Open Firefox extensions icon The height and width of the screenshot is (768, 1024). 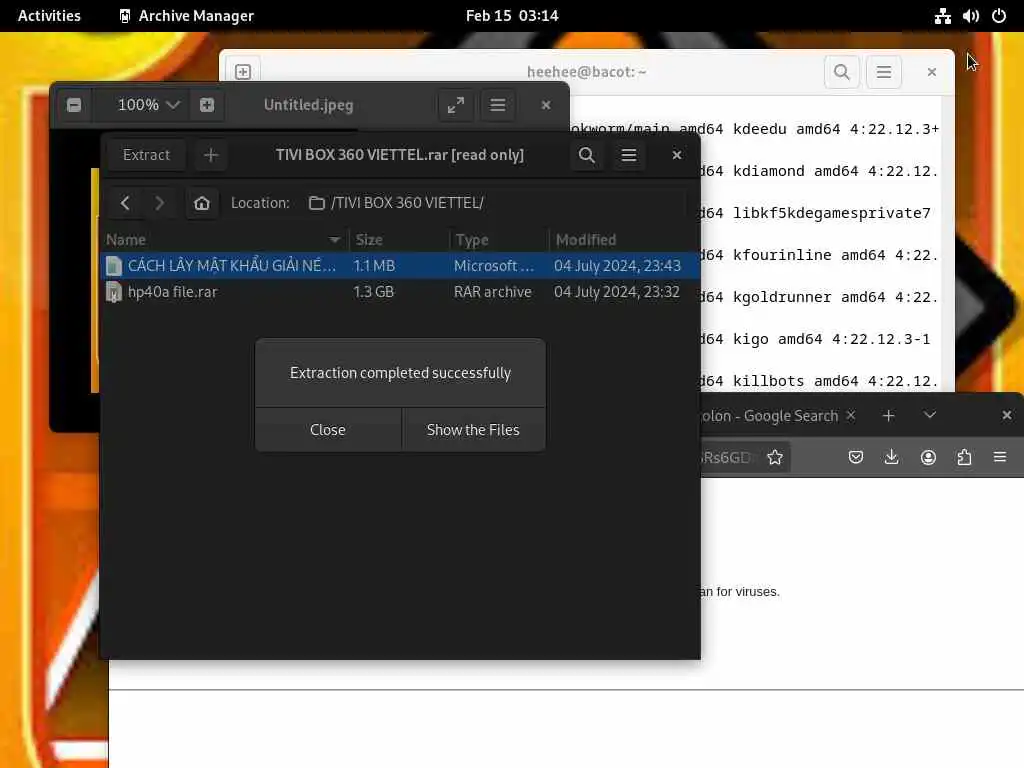click(964, 457)
